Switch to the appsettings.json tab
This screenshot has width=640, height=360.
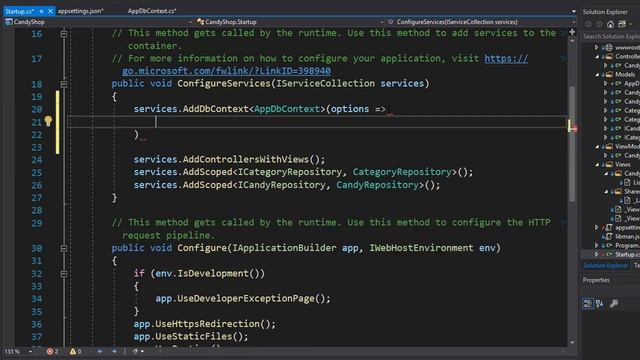[x=80, y=11]
